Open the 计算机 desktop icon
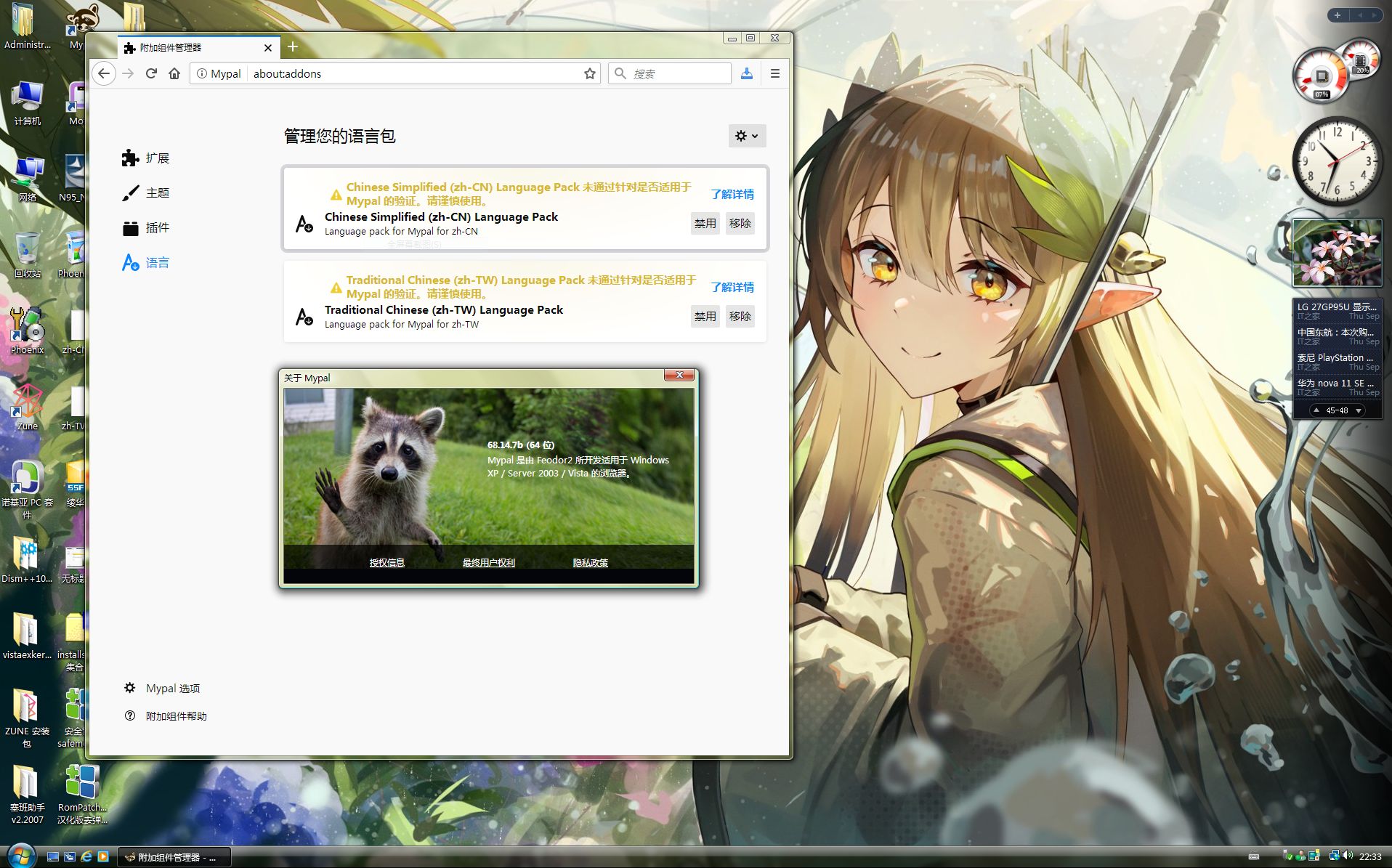 pyautogui.click(x=27, y=103)
